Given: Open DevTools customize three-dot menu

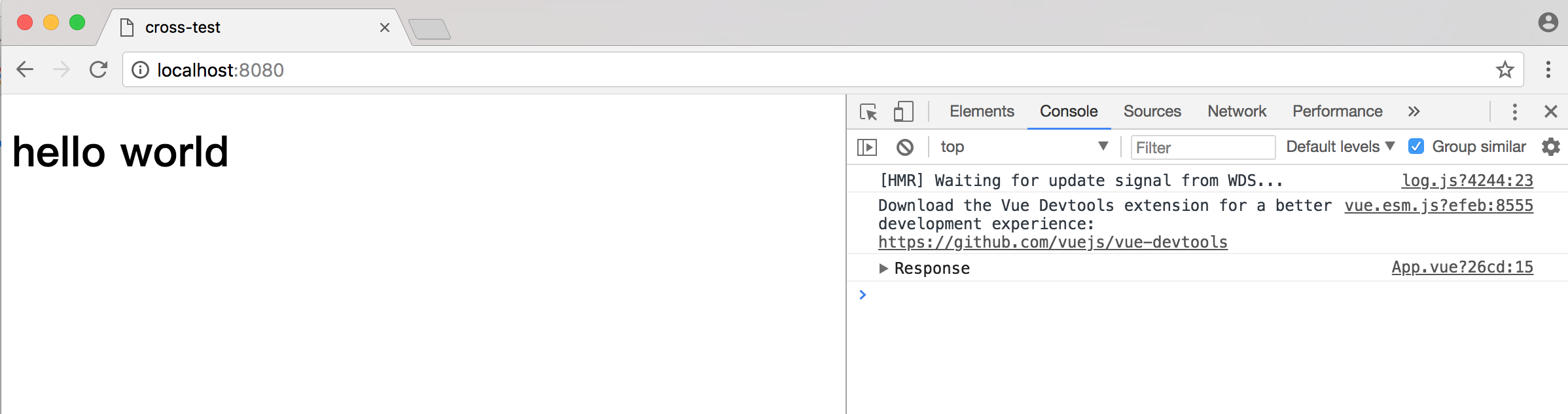Looking at the screenshot, I should [x=1514, y=112].
